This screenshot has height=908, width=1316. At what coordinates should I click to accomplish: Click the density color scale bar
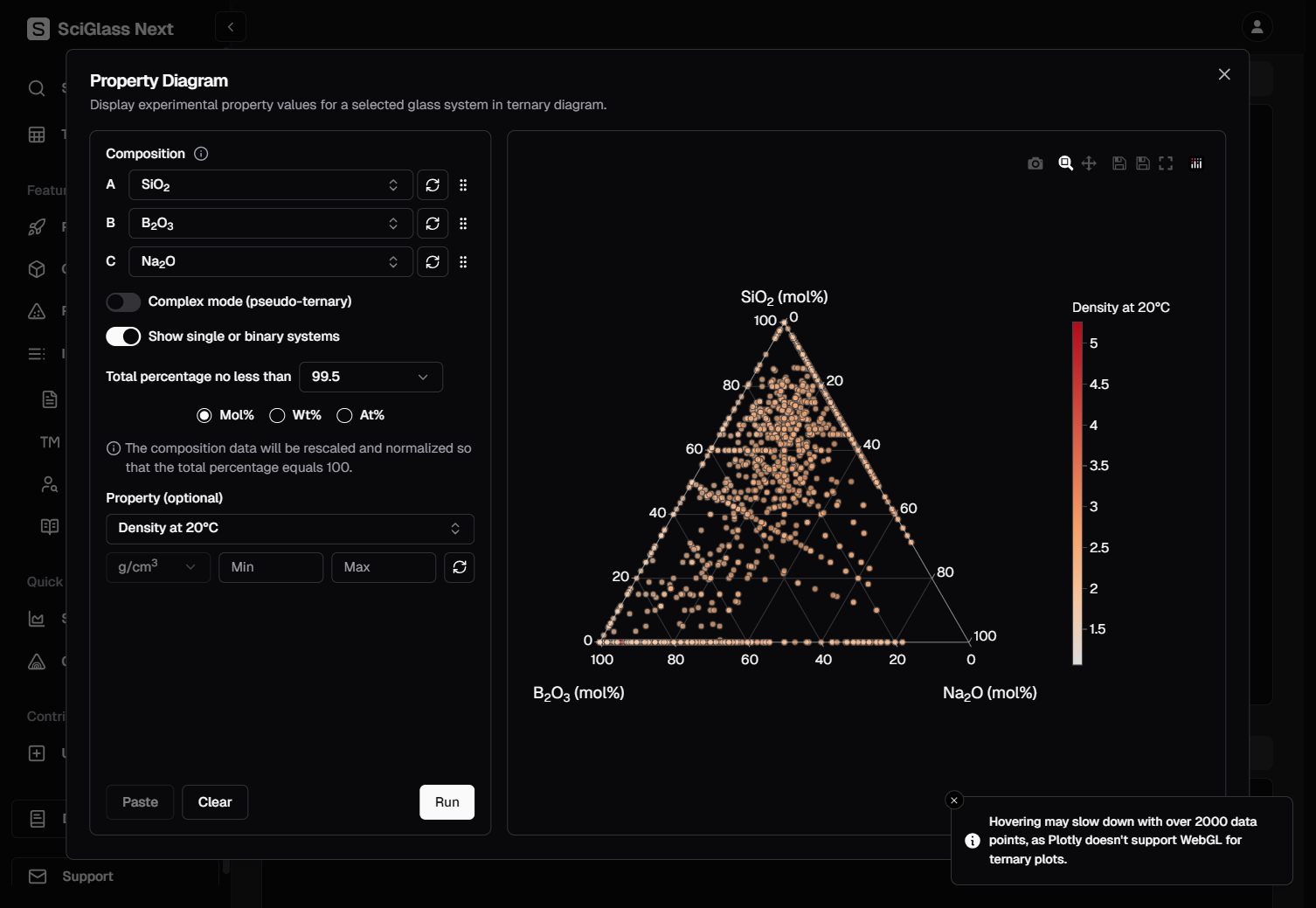click(1077, 494)
